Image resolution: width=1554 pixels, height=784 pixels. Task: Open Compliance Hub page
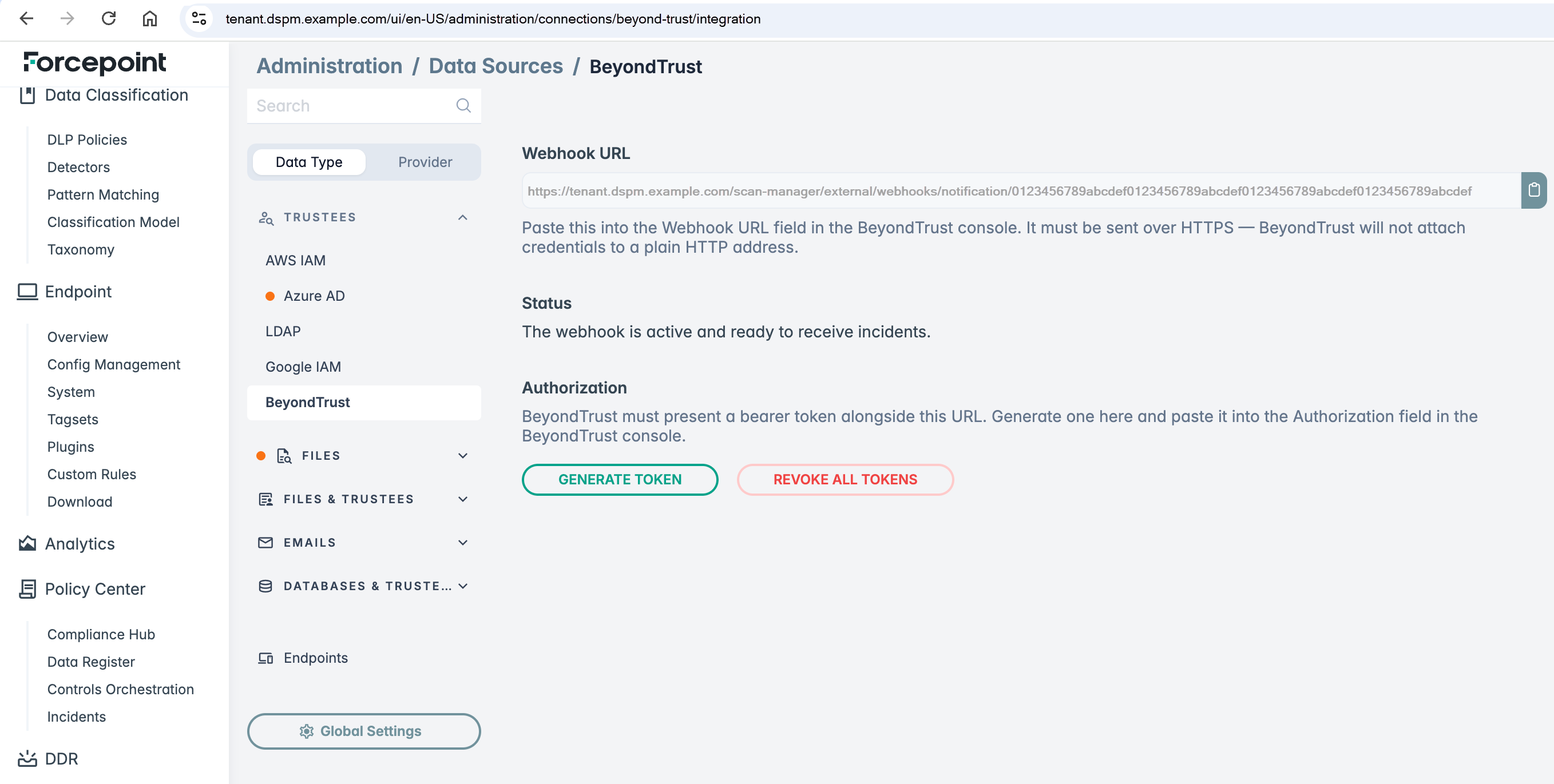tap(101, 634)
